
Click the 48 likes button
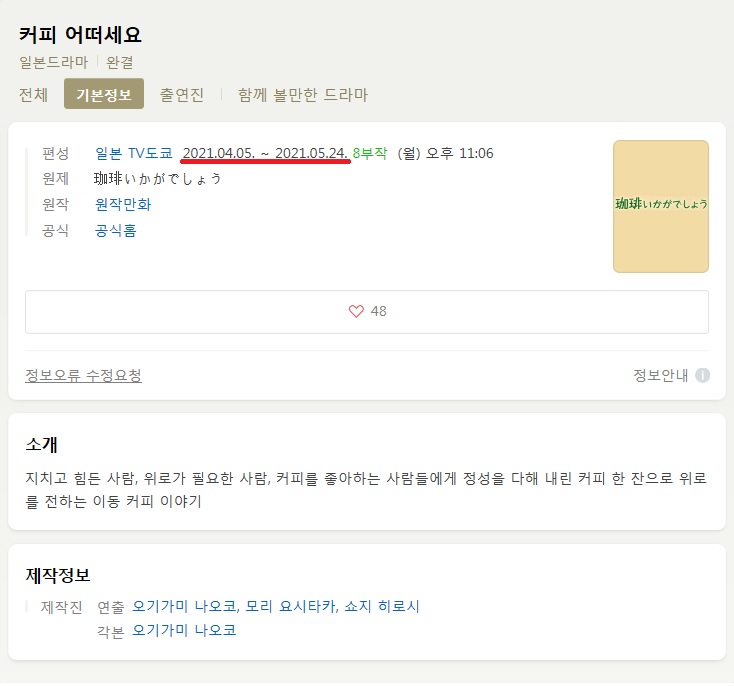tap(367, 312)
